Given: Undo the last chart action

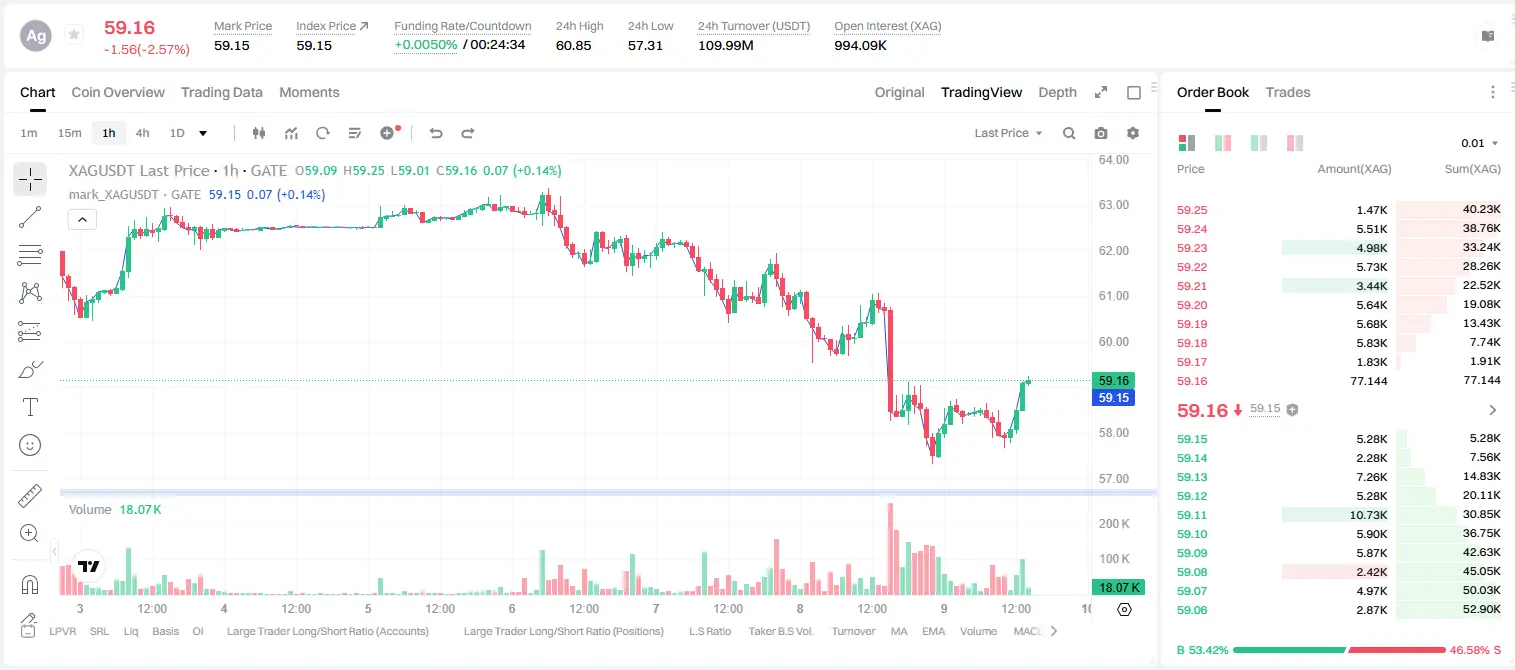Looking at the screenshot, I should tap(435, 133).
